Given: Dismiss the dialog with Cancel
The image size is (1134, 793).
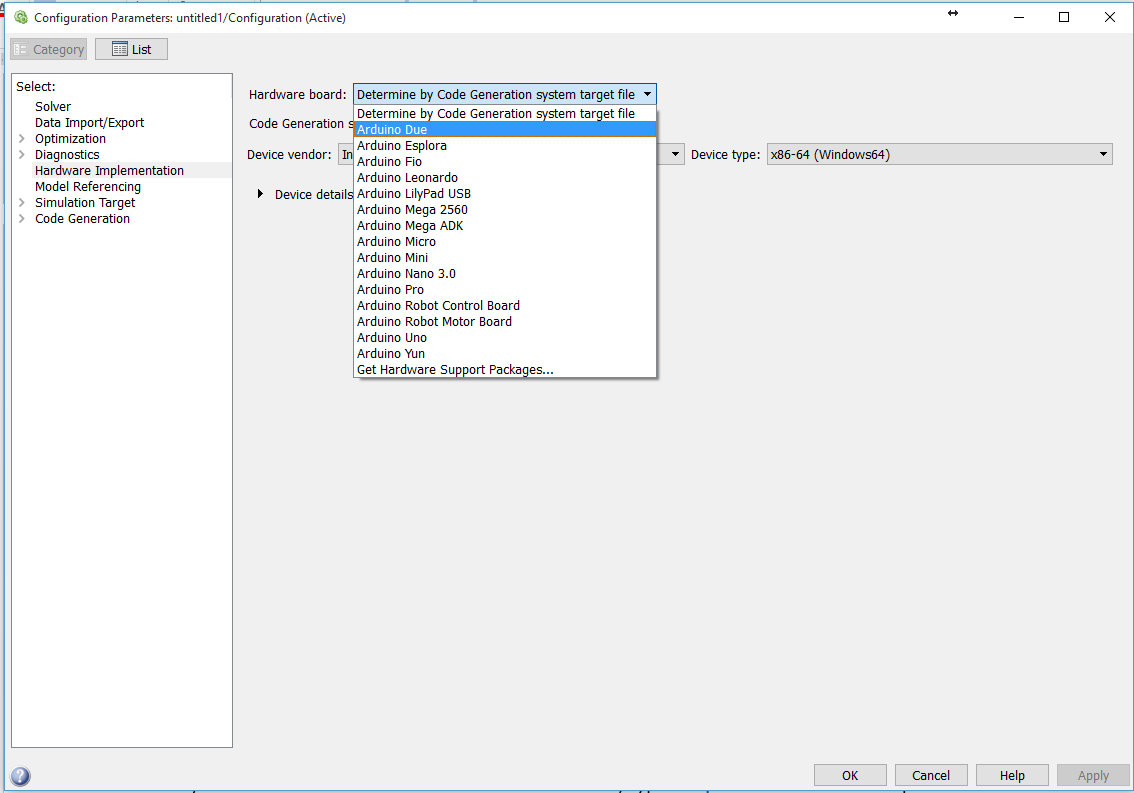Looking at the screenshot, I should (930, 775).
